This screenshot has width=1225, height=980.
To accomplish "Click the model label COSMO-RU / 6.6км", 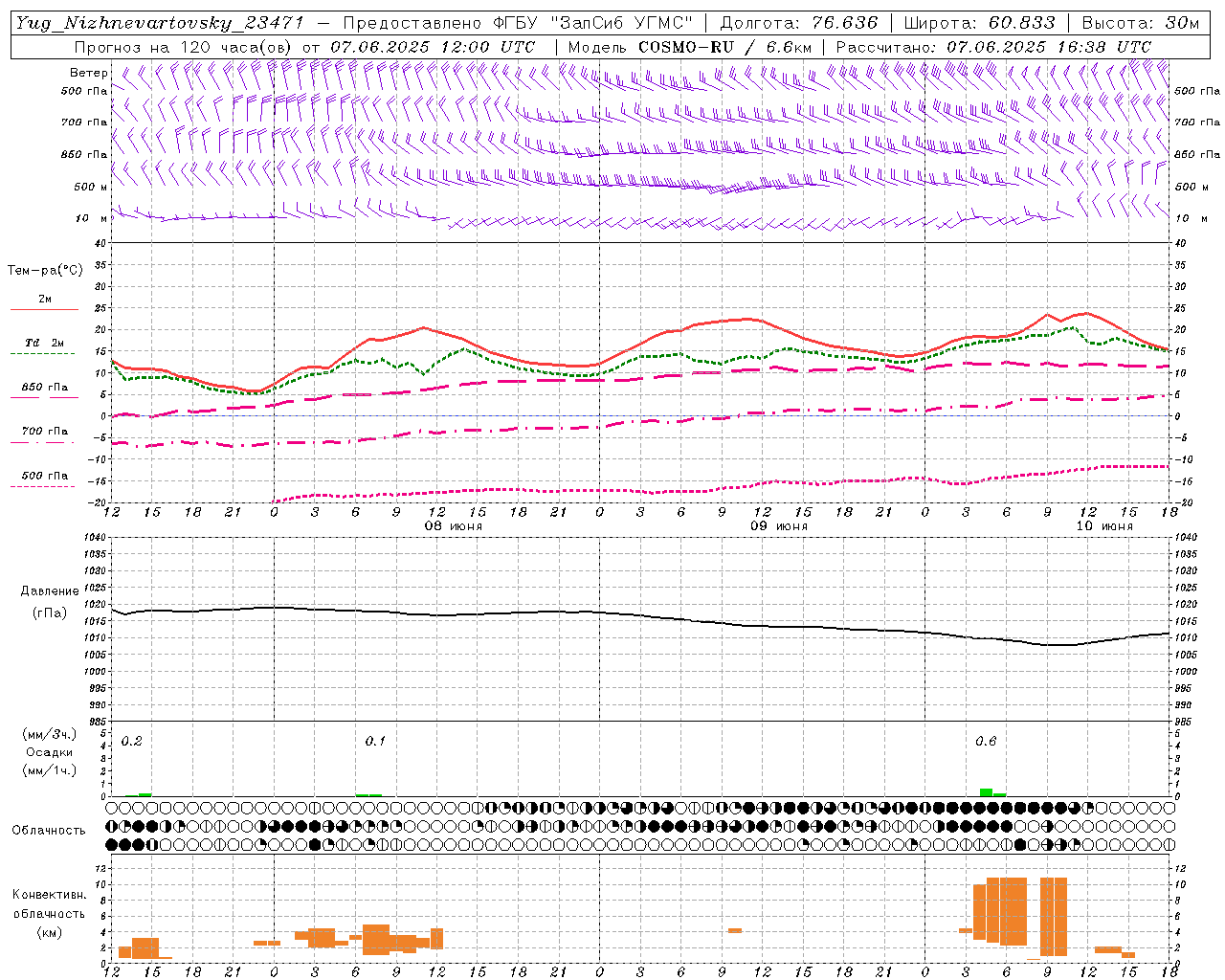I will click(725, 47).
